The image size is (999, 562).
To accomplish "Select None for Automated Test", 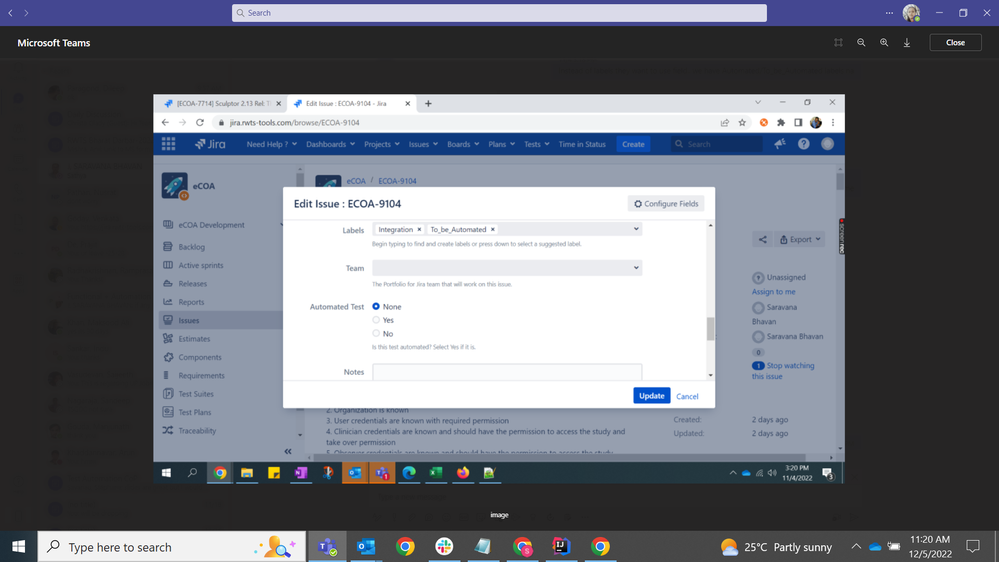I will point(376,306).
